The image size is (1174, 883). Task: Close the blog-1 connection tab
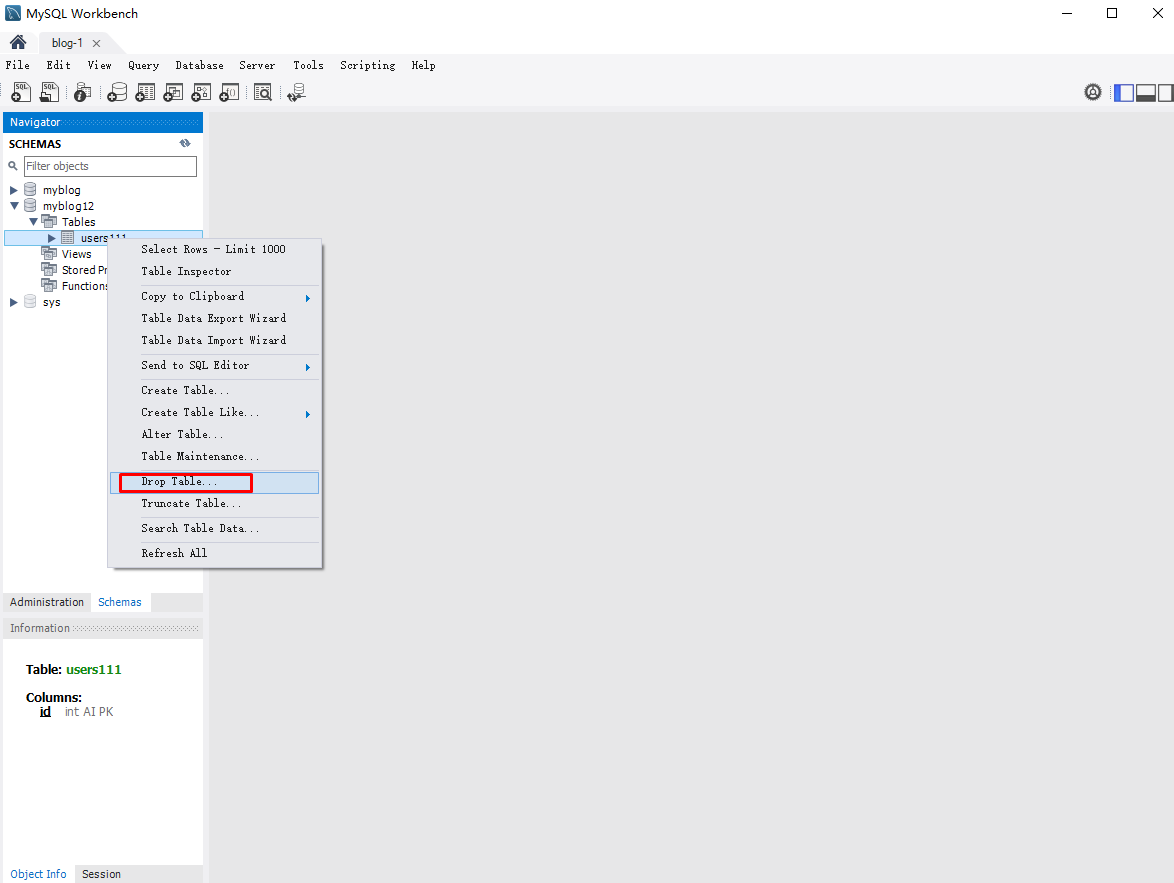coord(96,43)
